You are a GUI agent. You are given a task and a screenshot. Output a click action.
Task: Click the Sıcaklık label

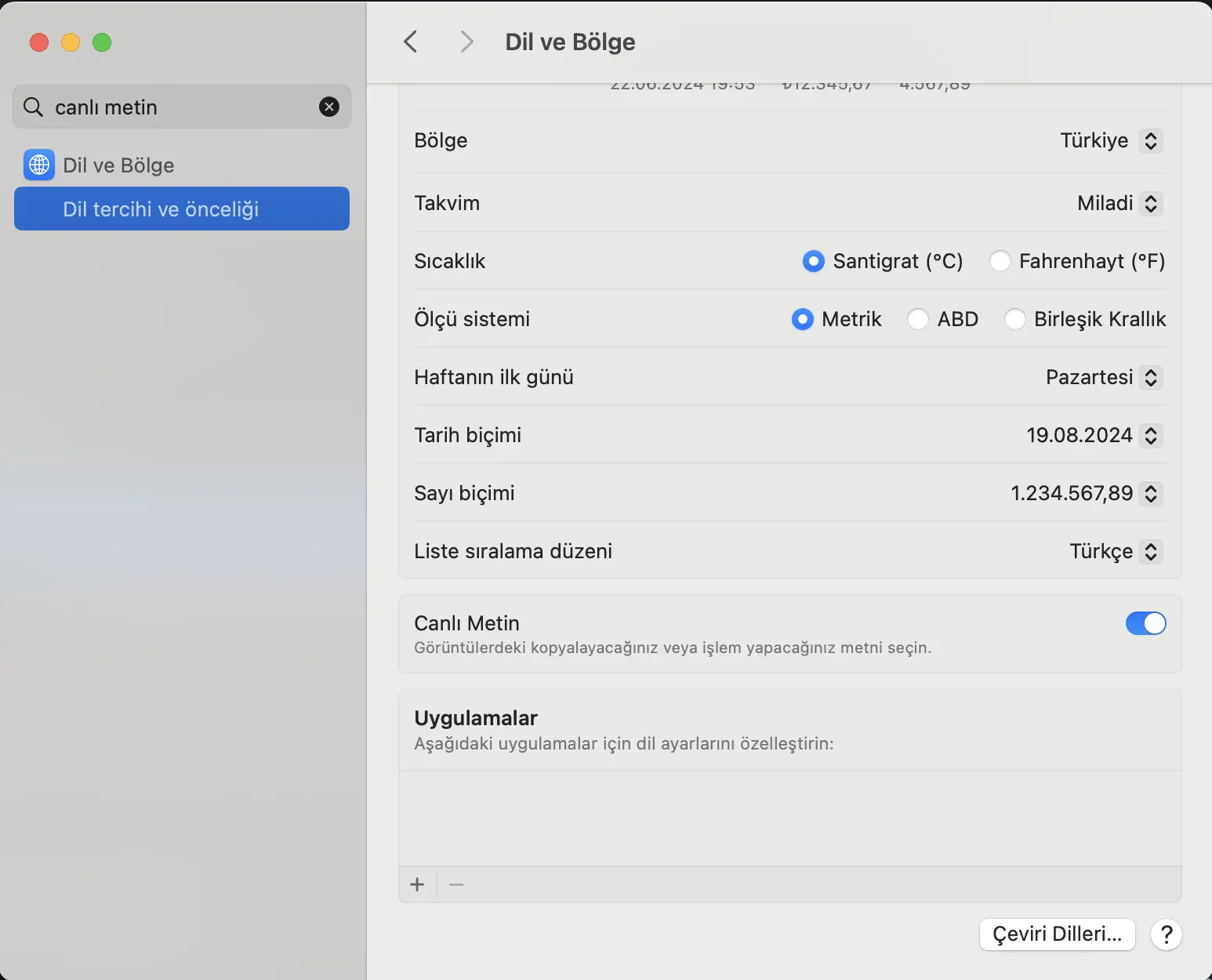coord(449,261)
